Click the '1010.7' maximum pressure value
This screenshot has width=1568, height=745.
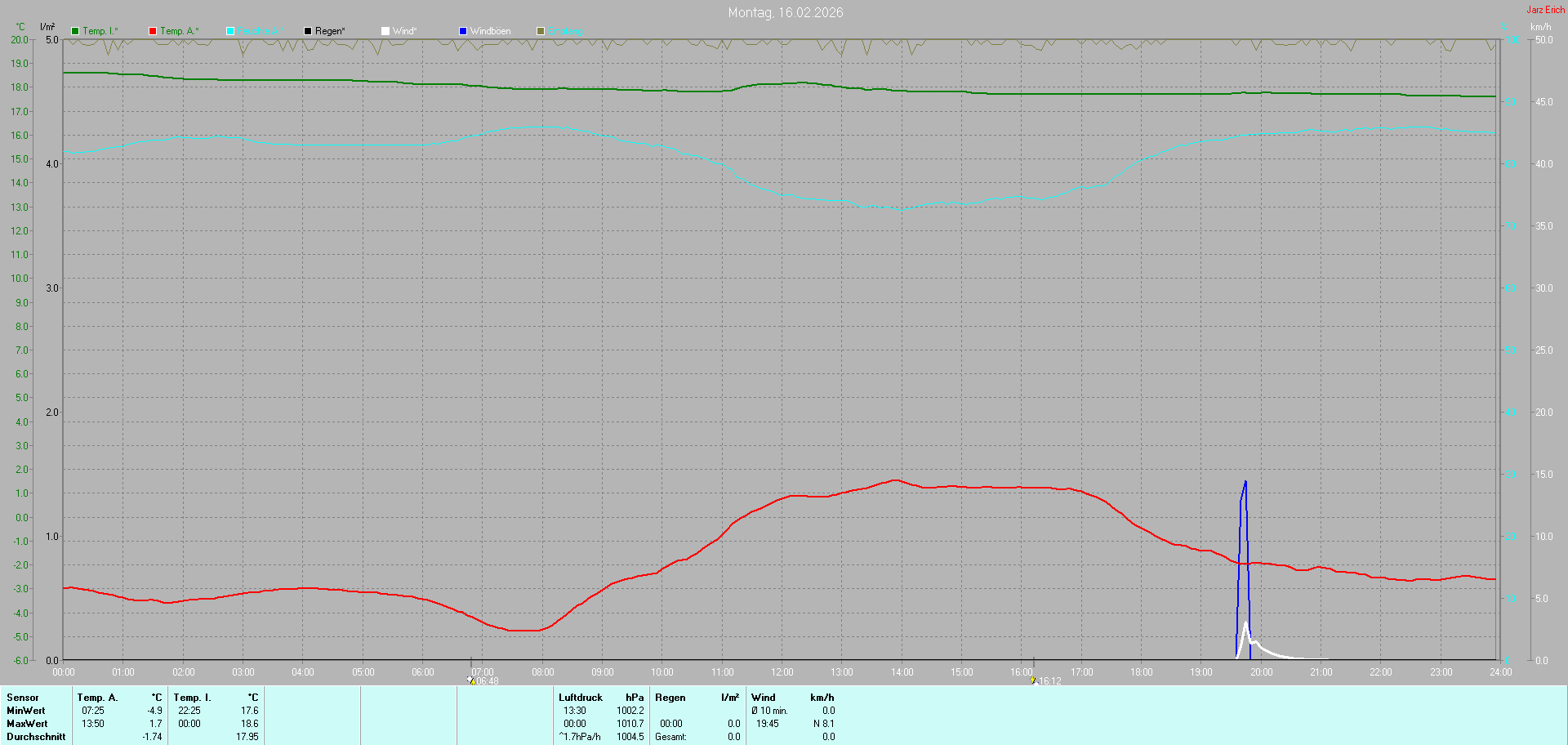coord(630,724)
